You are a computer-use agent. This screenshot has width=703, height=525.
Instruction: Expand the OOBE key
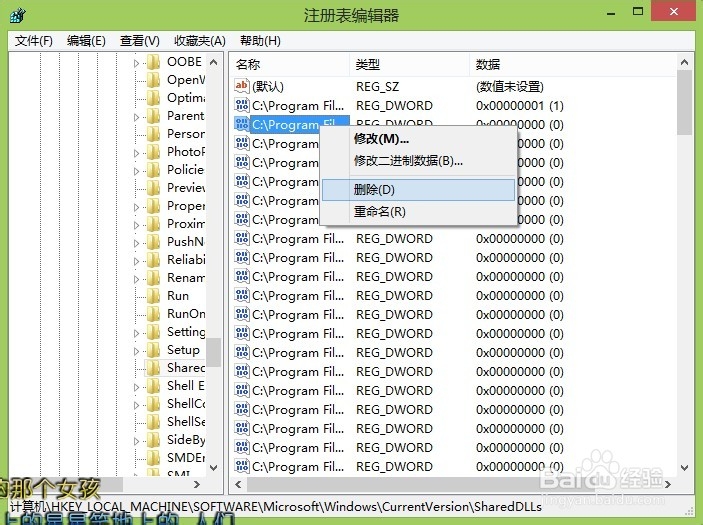click(136, 63)
